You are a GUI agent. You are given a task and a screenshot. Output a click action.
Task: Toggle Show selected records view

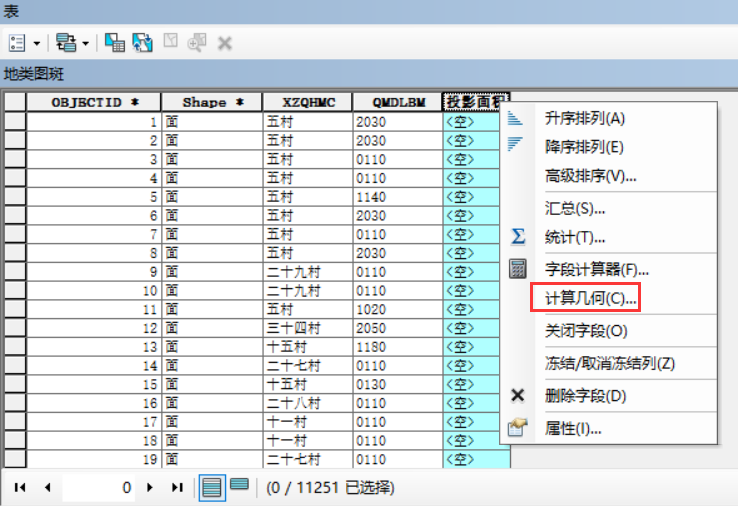(x=239, y=486)
